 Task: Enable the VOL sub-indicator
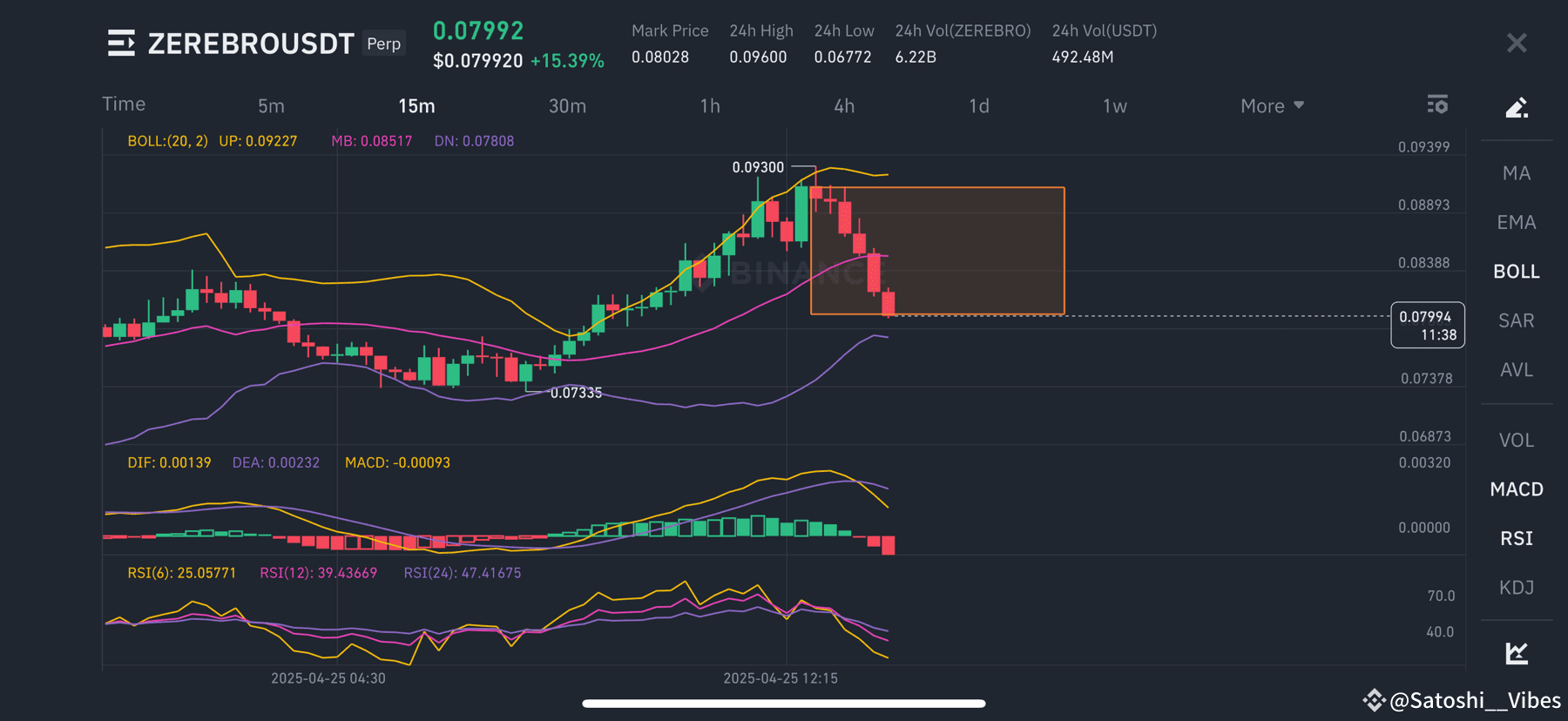[x=1517, y=441]
